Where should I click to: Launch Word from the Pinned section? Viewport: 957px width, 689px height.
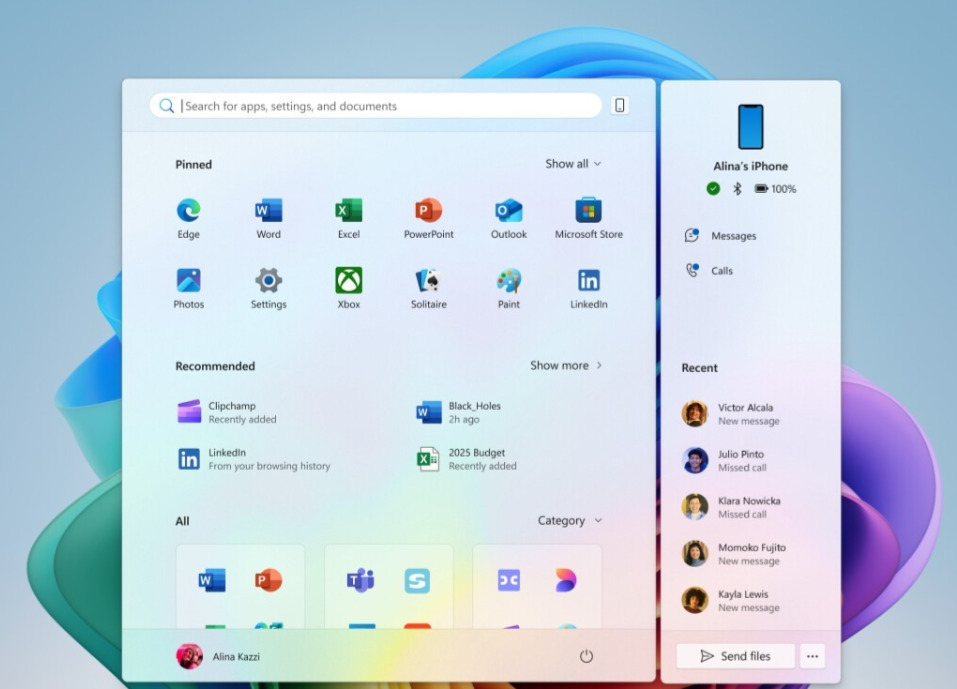click(x=269, y=218)
